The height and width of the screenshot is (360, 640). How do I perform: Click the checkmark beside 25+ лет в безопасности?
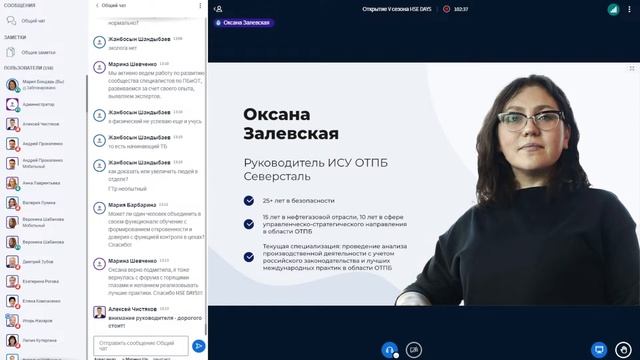click(249, 200)
